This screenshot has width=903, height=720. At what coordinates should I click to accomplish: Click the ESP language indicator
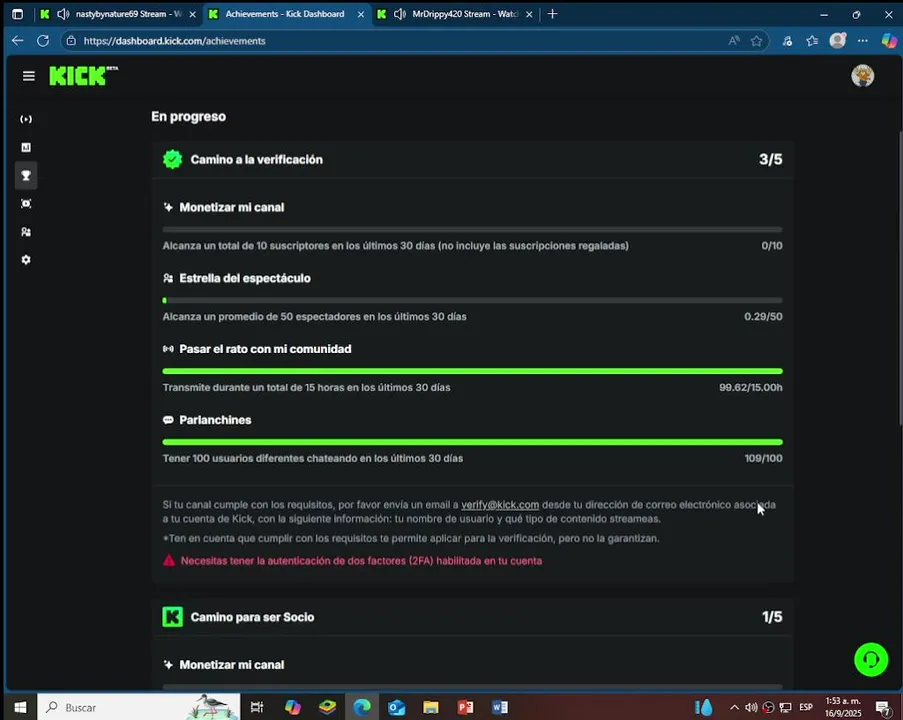tap(806, 707)
